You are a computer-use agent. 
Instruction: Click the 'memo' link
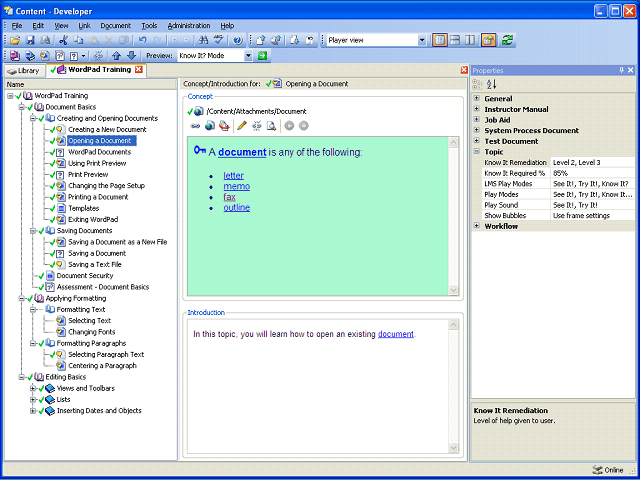pyautogui.click(x=237, y=186)
